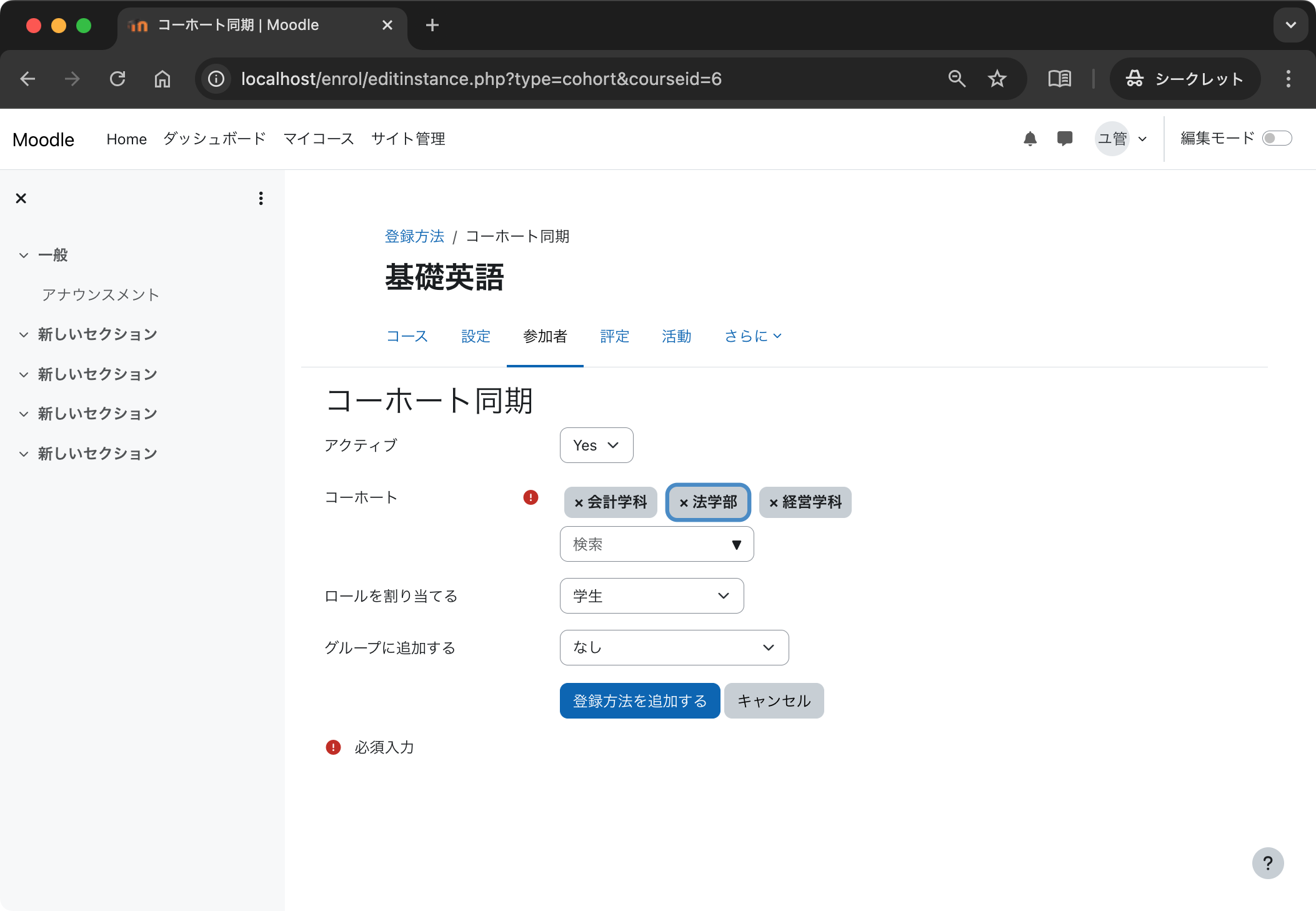Click the help question mark button
This screenshot has width=1316, height=911.
(1268, 863)
